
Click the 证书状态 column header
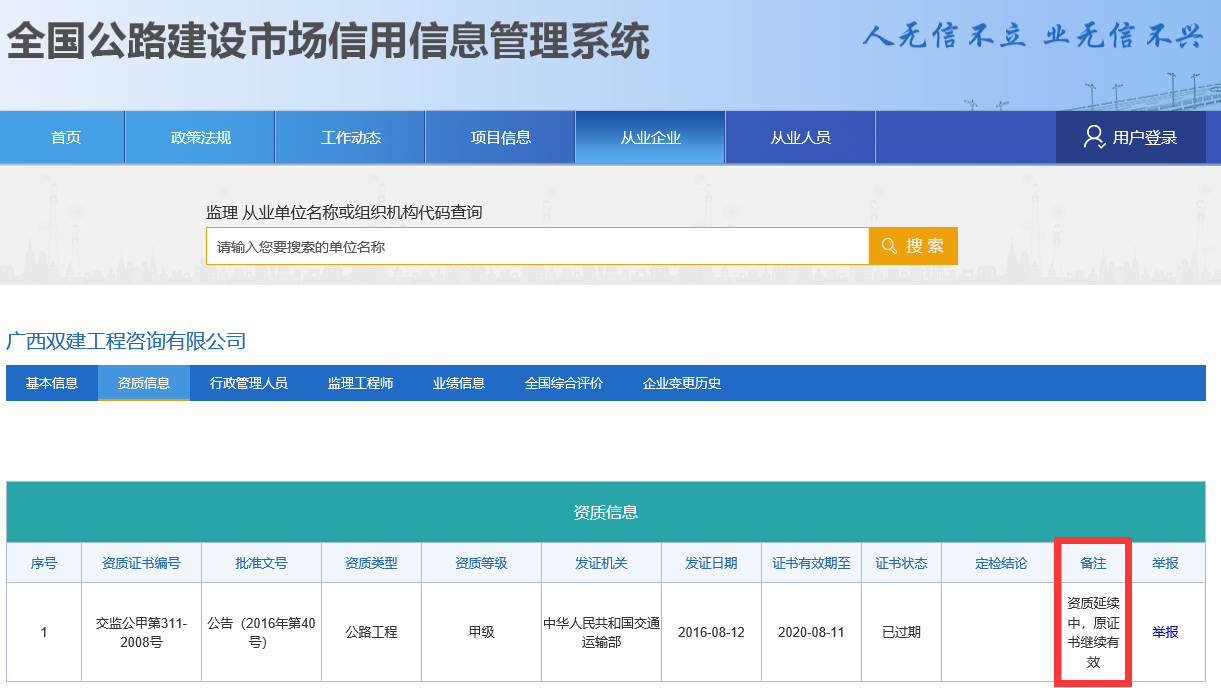[901, 563]
